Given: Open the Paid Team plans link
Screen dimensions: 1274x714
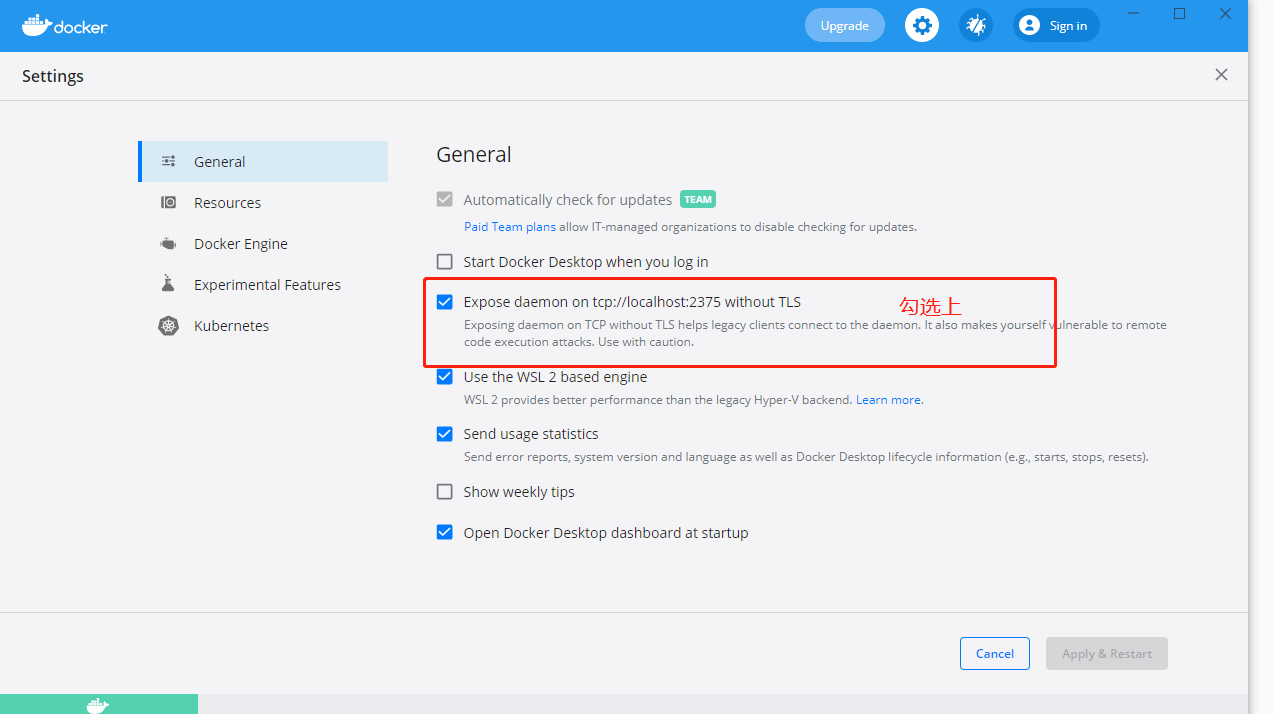Looking at the screenshot, I should click(510, 227).
